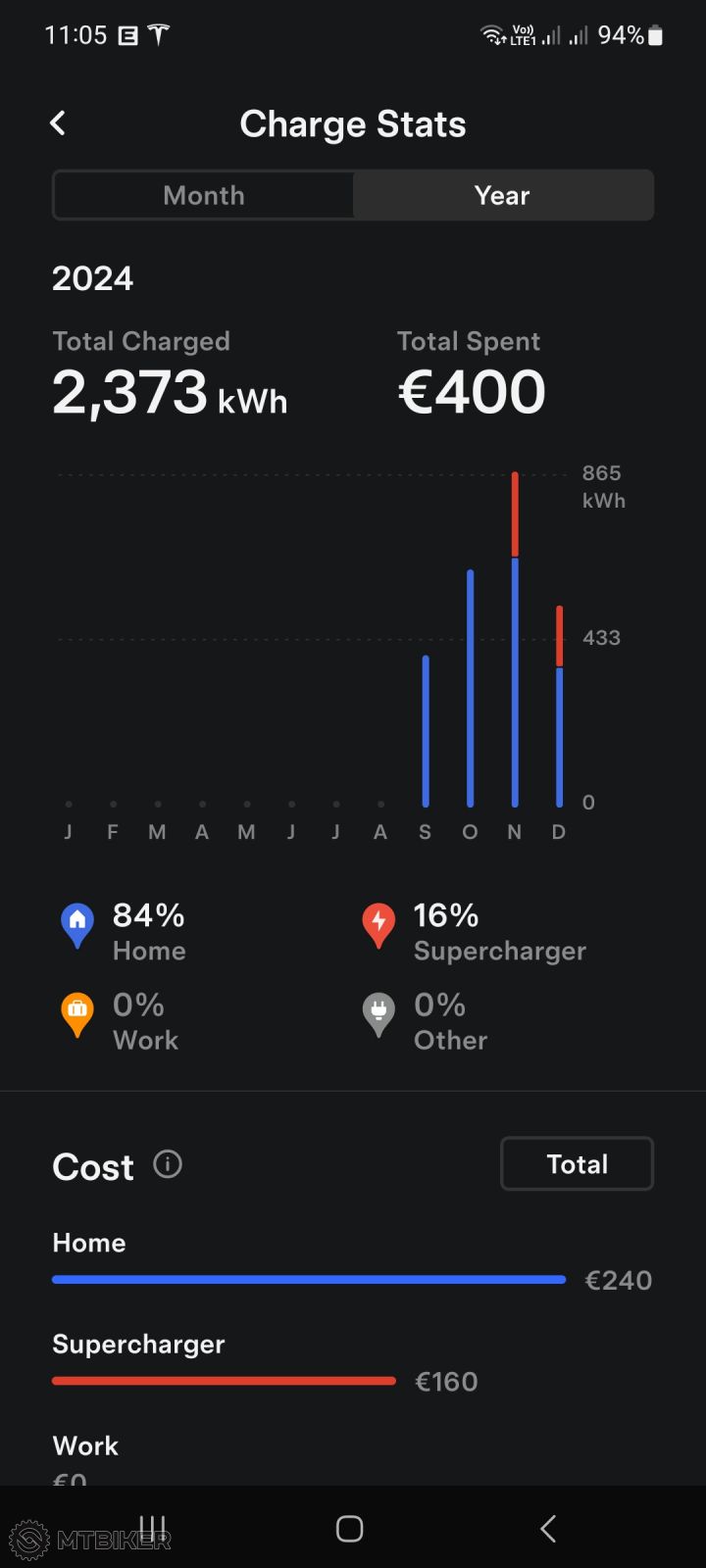The height and width of the screenshot is (1568, 706).
Task: Open the Total cost dropdown
Action: point(577,1163)
